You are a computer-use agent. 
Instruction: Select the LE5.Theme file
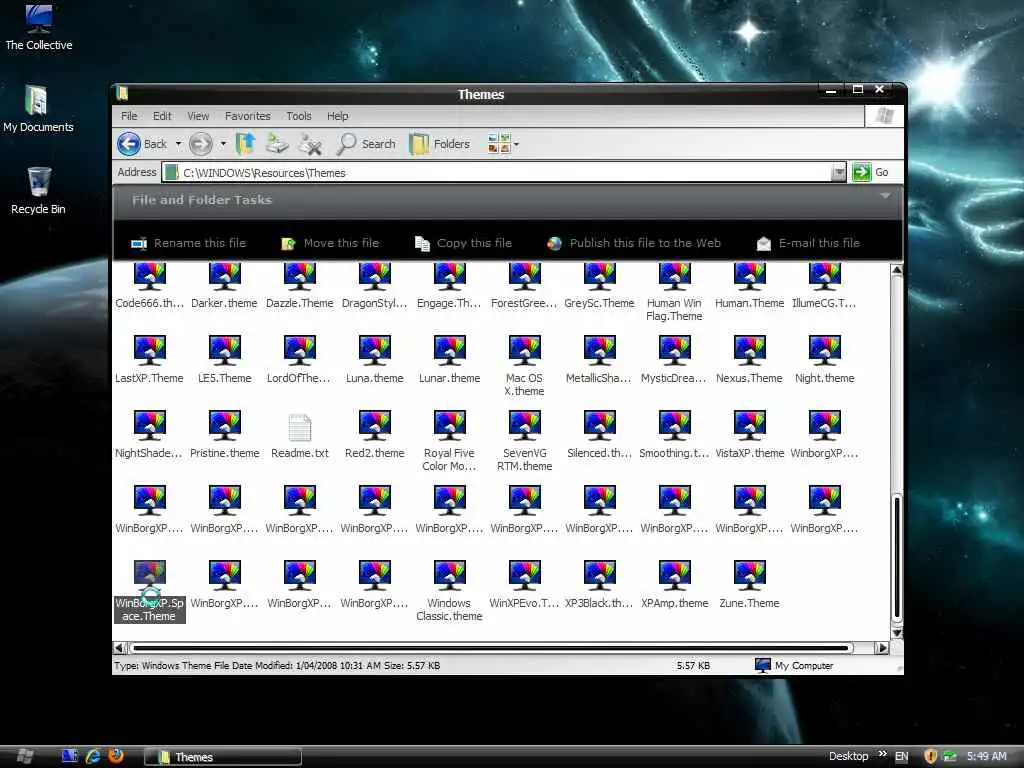tap(224, 360)
